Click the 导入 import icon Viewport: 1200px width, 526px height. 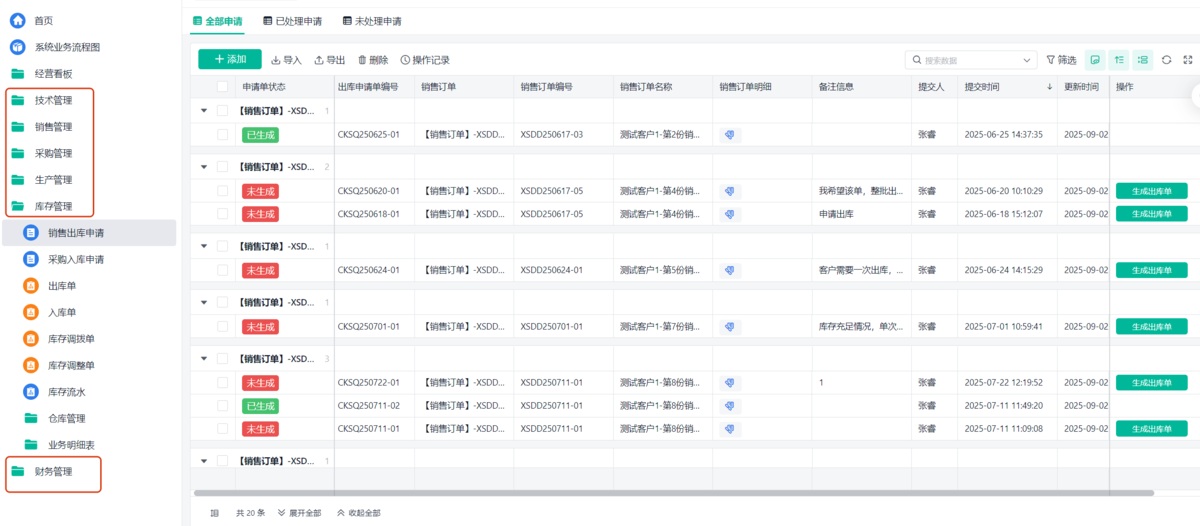[x=276, y=60]
